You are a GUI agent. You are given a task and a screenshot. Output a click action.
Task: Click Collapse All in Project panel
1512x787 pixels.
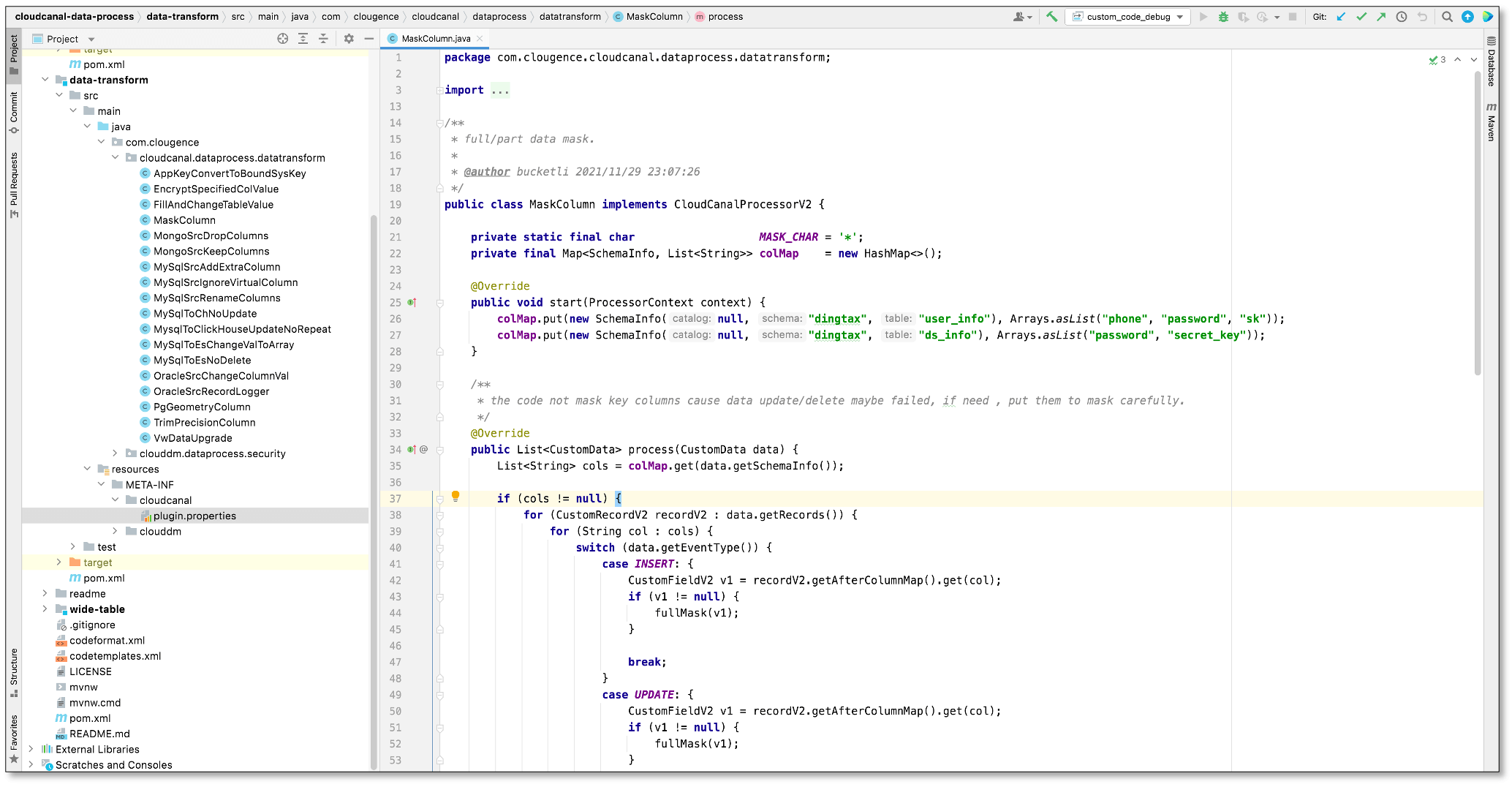(x=323, y=39)
